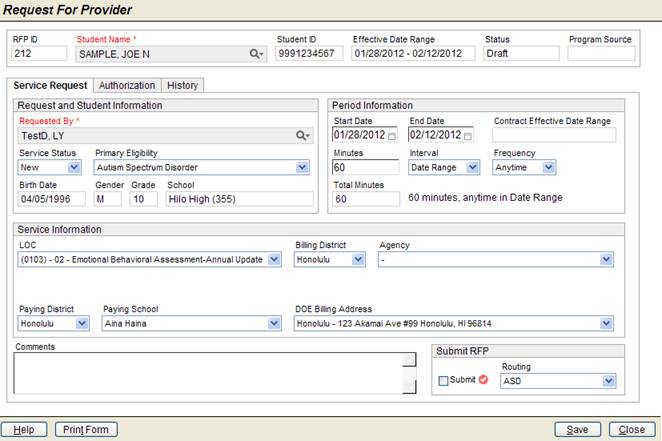Open the Frequency Anytime dropdown
The image size is (662, 441).
[x=524, y=168]
